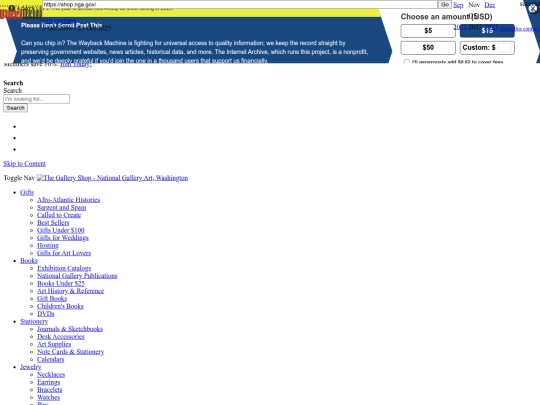
Task: Jump to the Sep capture link
Action: 458,5
